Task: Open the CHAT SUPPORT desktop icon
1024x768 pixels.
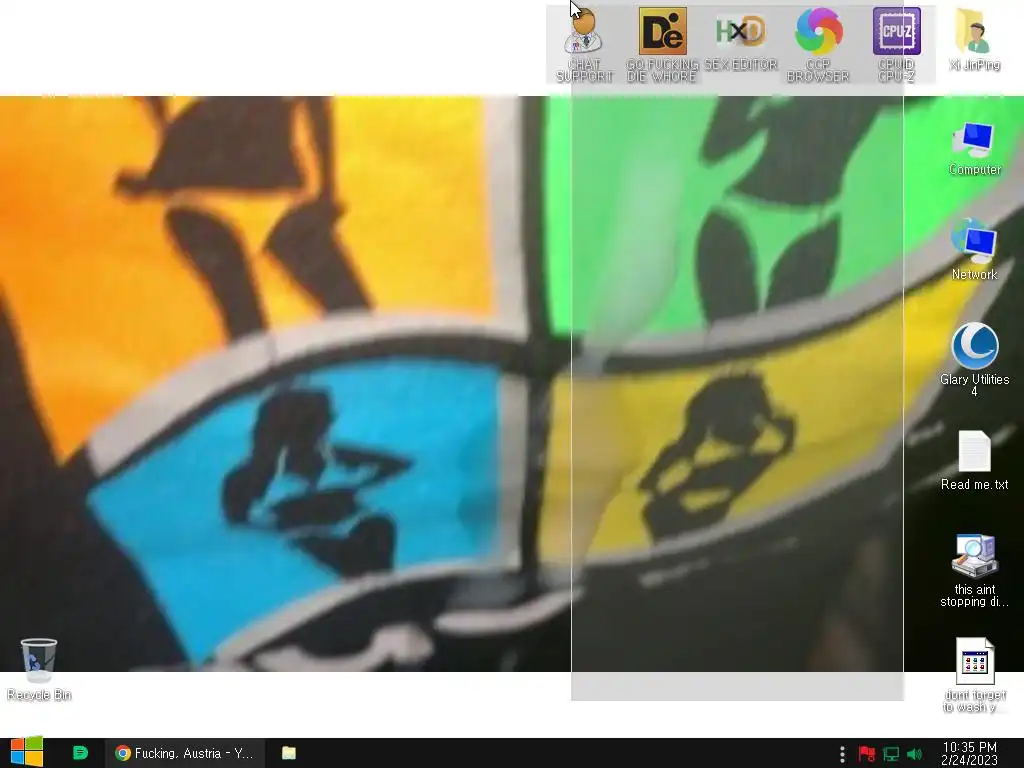Action: pos(584,44)
